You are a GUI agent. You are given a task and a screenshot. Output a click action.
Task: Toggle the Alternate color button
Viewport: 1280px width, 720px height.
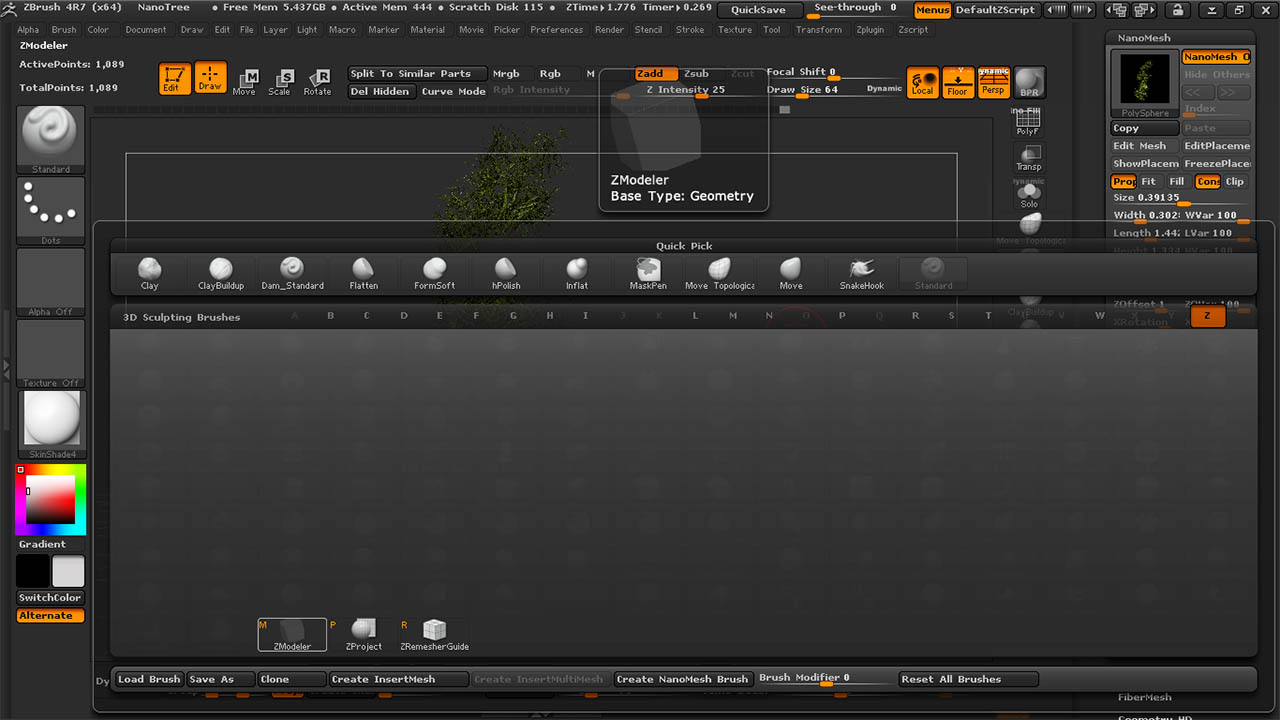tap(50, 616)
